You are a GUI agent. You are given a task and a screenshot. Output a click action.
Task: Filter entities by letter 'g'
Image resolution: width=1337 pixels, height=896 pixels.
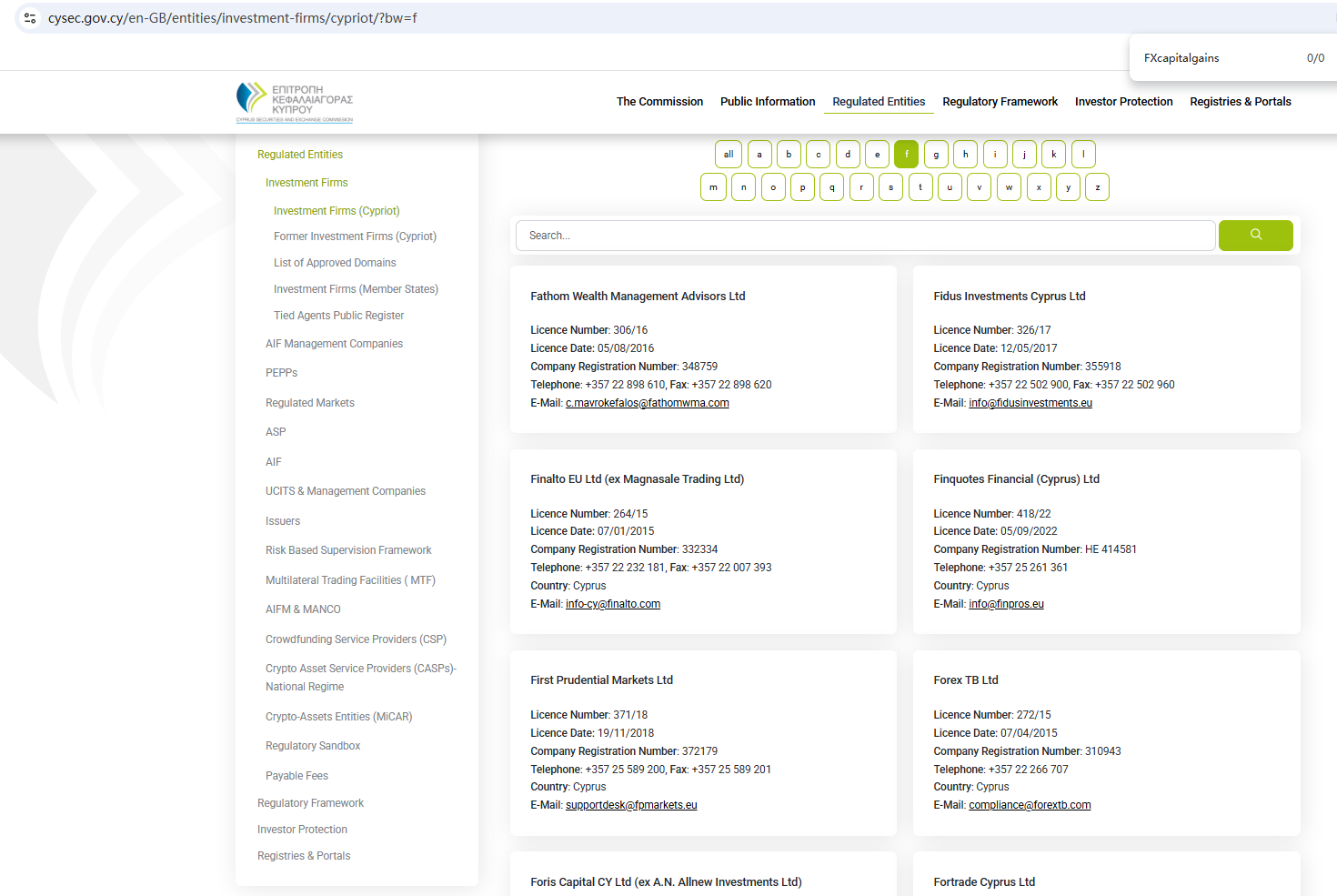point(936,155)
